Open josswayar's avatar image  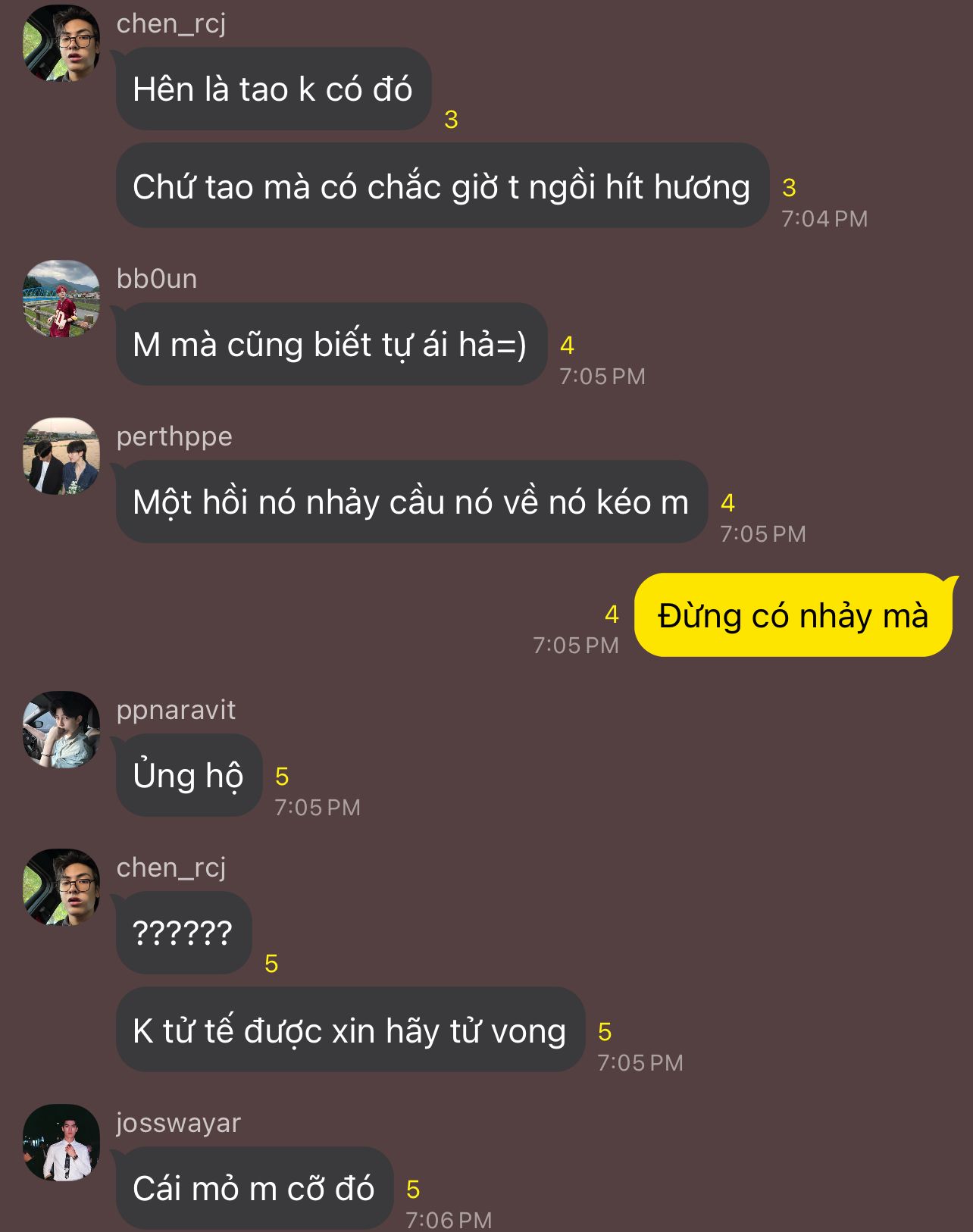tap(61, 1143)
